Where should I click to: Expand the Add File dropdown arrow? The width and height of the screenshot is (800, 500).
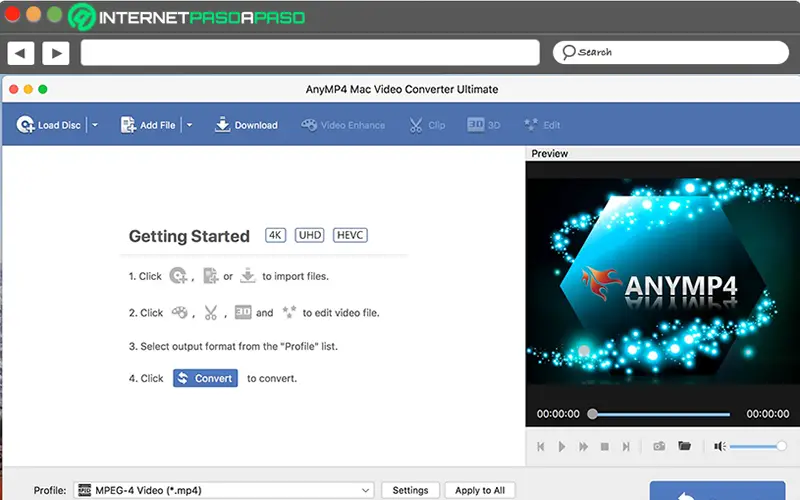(x=189, y=125)
